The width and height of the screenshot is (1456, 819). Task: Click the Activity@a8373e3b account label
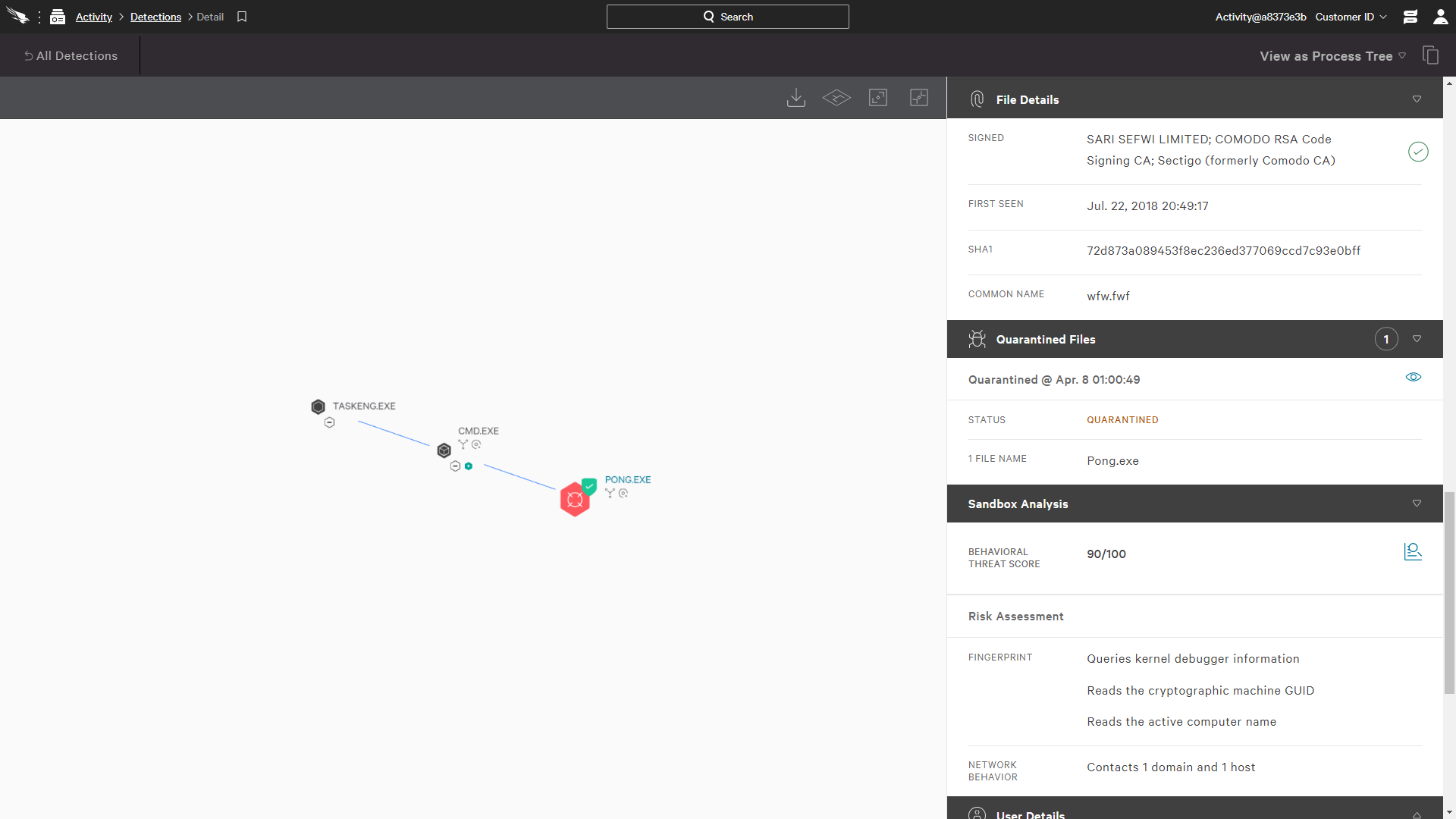[x=1260, y=17]
